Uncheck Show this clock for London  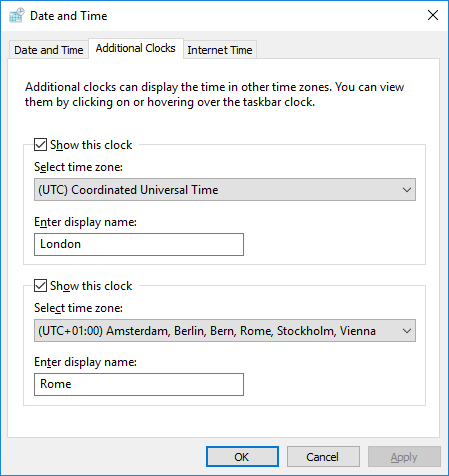tap(40, 145)
